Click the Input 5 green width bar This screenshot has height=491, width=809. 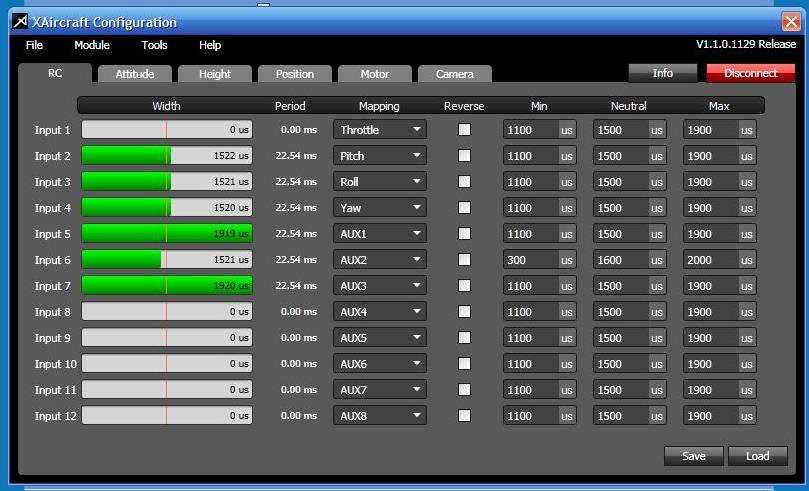(x=166, y=234)
